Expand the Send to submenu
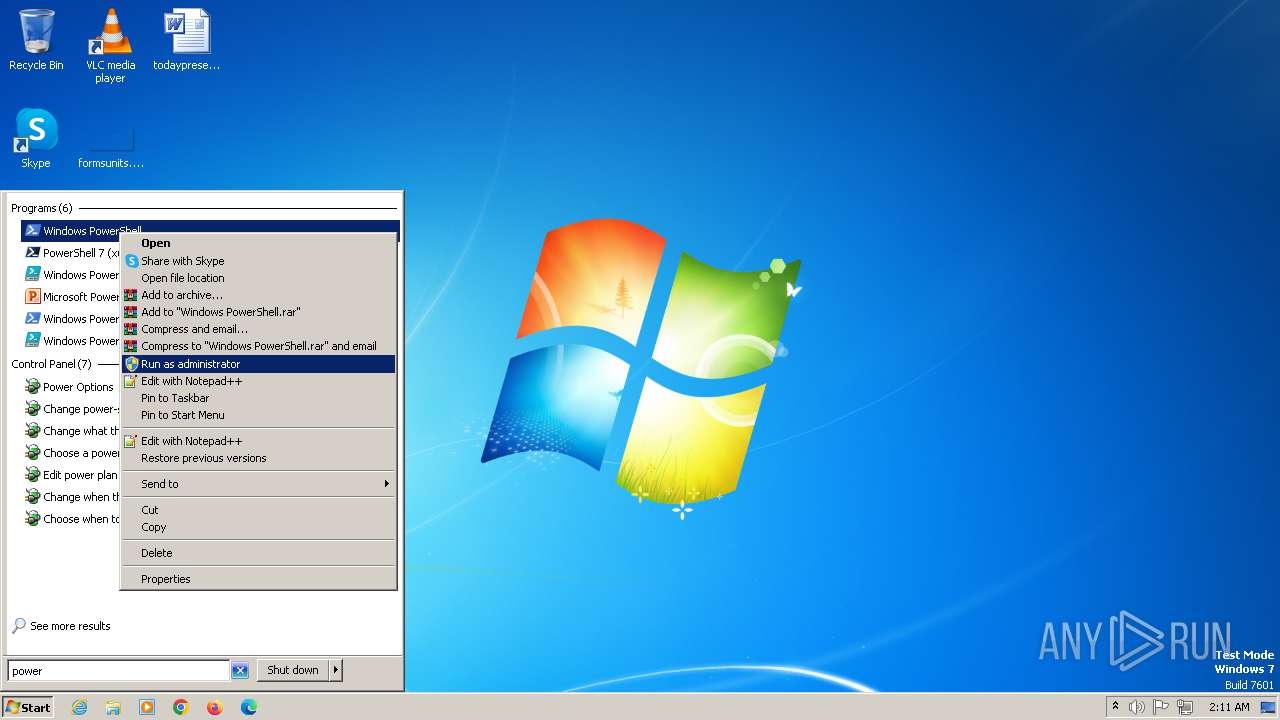Image resolution: width=1280 pixels, height=720 pixels. [x=258, y=484]
